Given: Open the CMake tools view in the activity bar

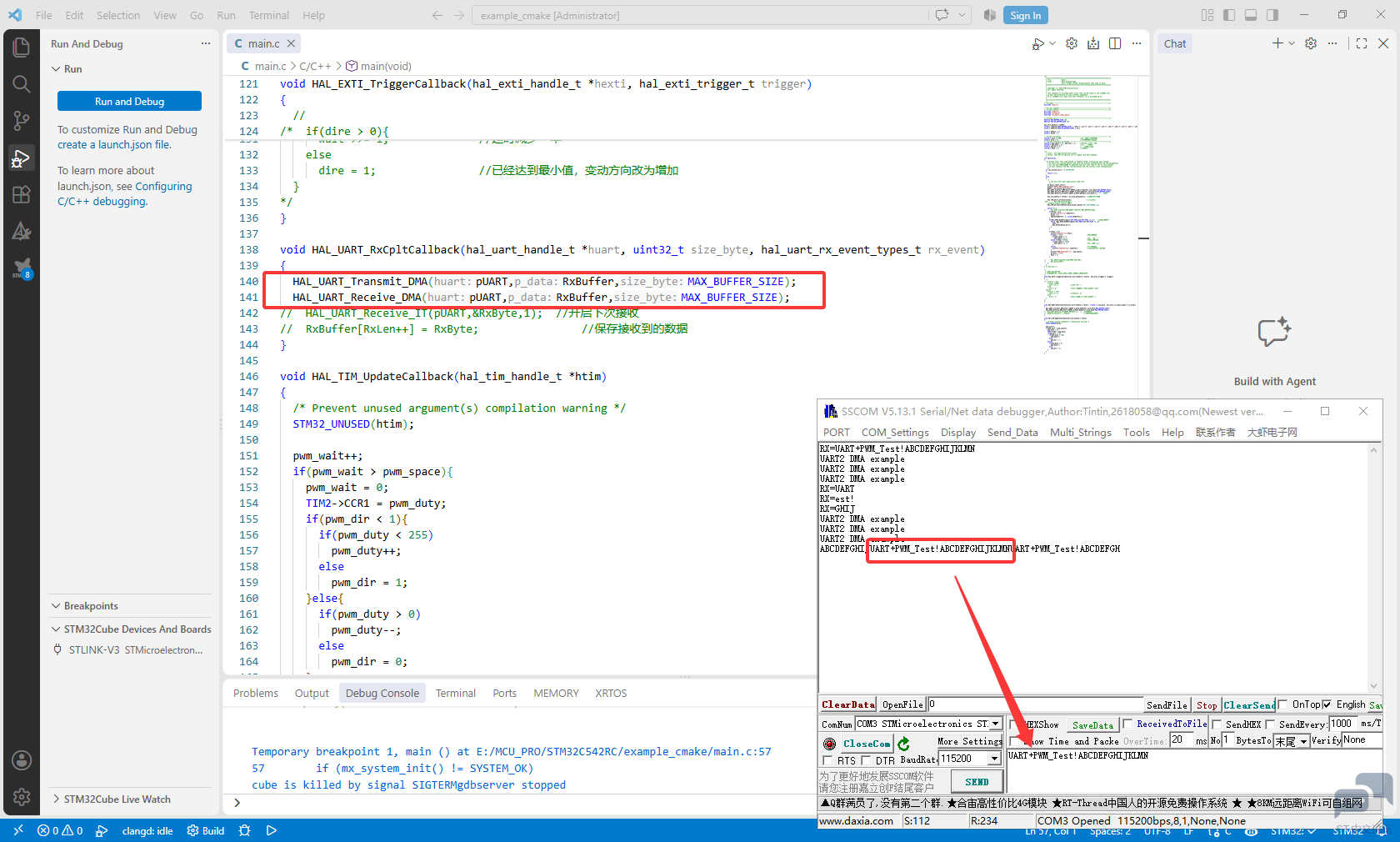Looking at the screenshot, I should tap(22, 231).
